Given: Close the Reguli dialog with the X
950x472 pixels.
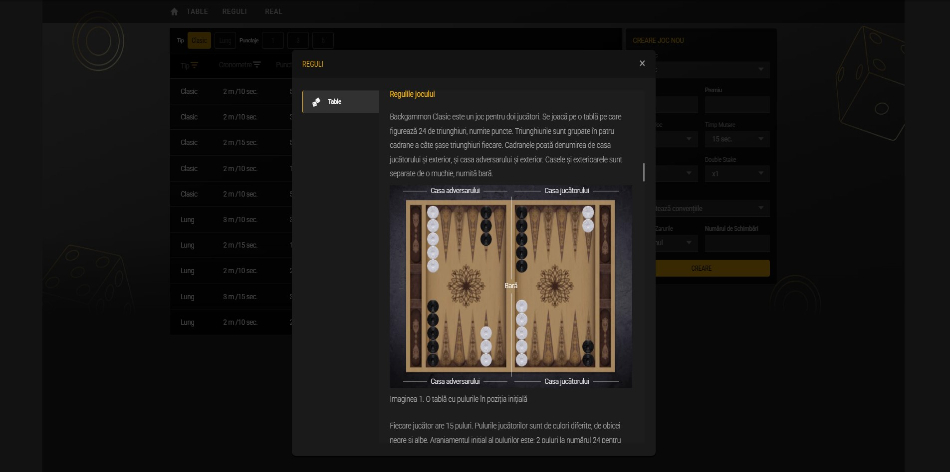Looking at the screenshot, I should click(642, 63).
